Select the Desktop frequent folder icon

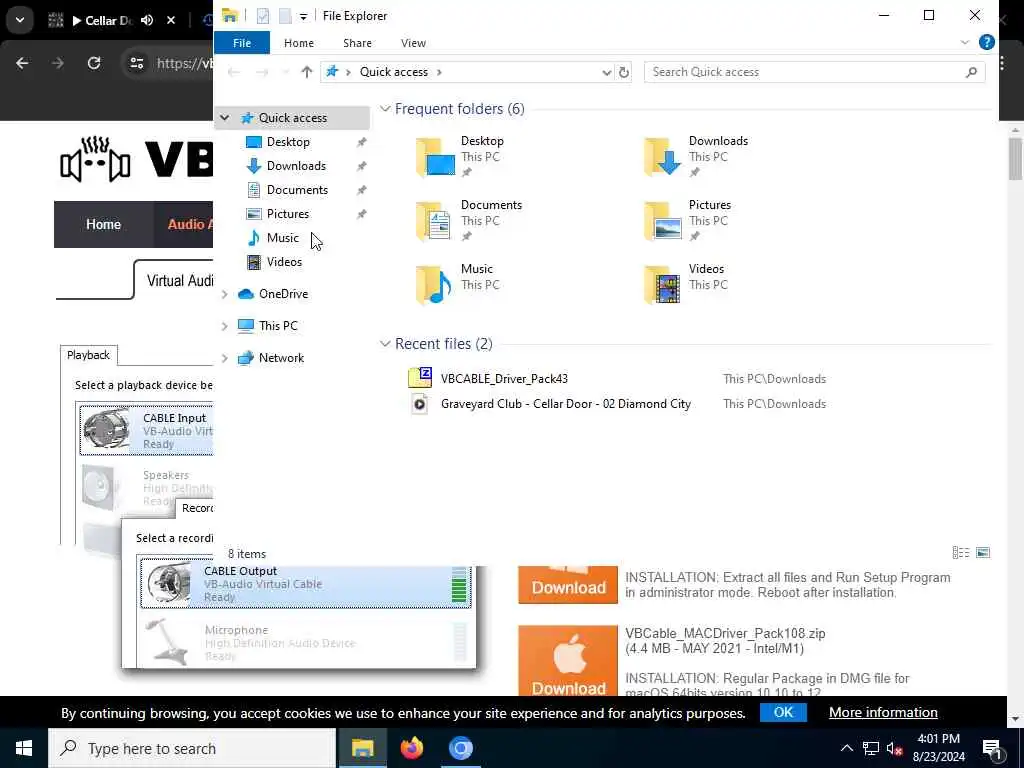(436, 157)
